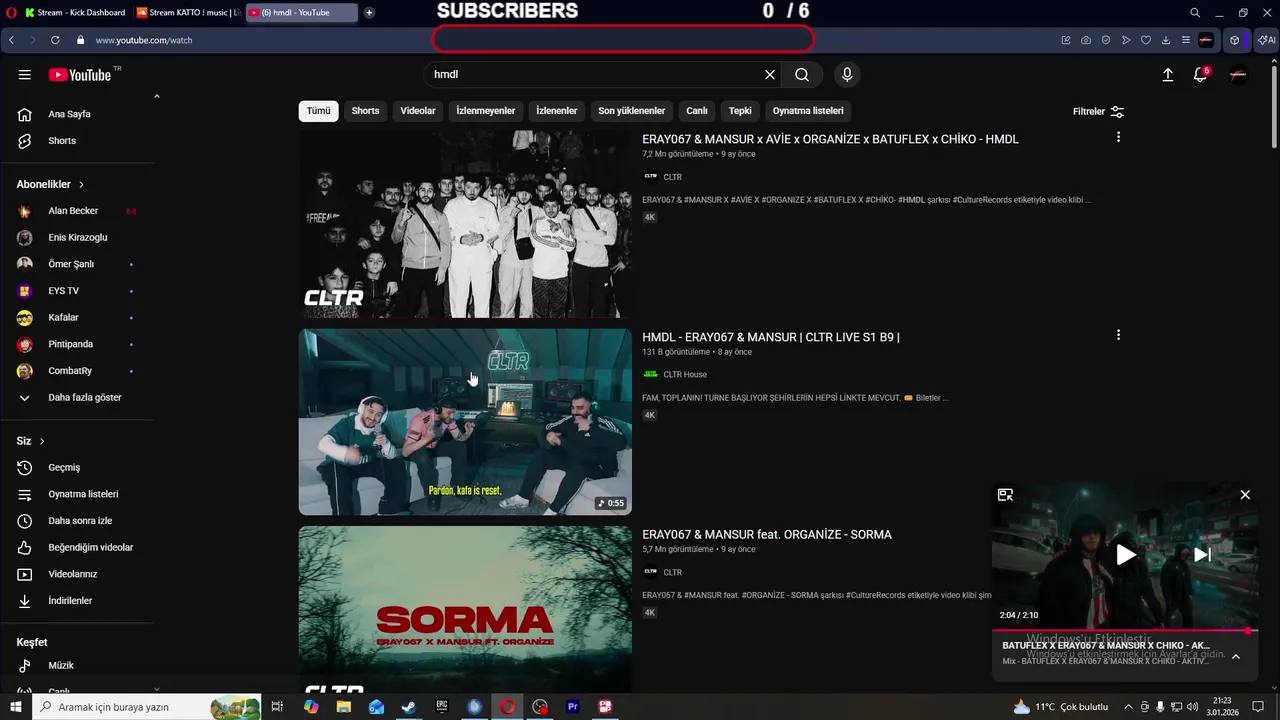Screen dimensions: 1280x720
Task: Open options for HMDL CLTR LIVE video
Action: click(1118, 335)
